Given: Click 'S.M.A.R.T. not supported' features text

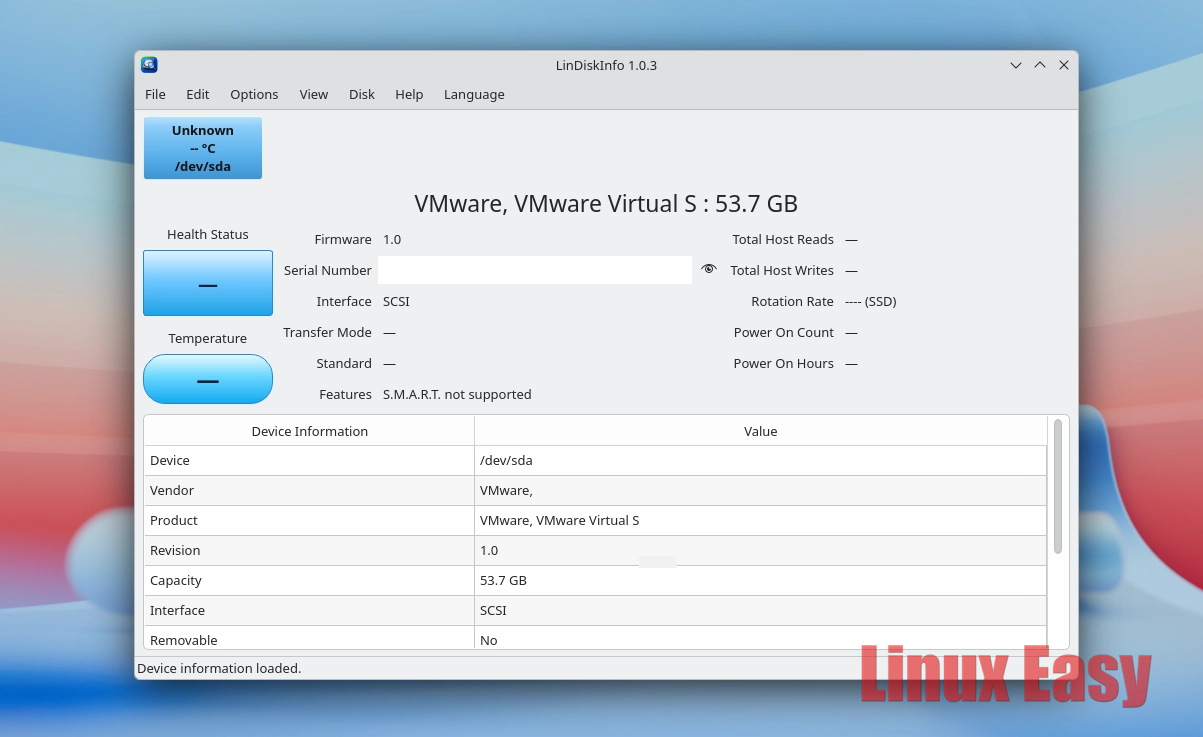Looking at the screenshot, I should [x=457, y=394].
